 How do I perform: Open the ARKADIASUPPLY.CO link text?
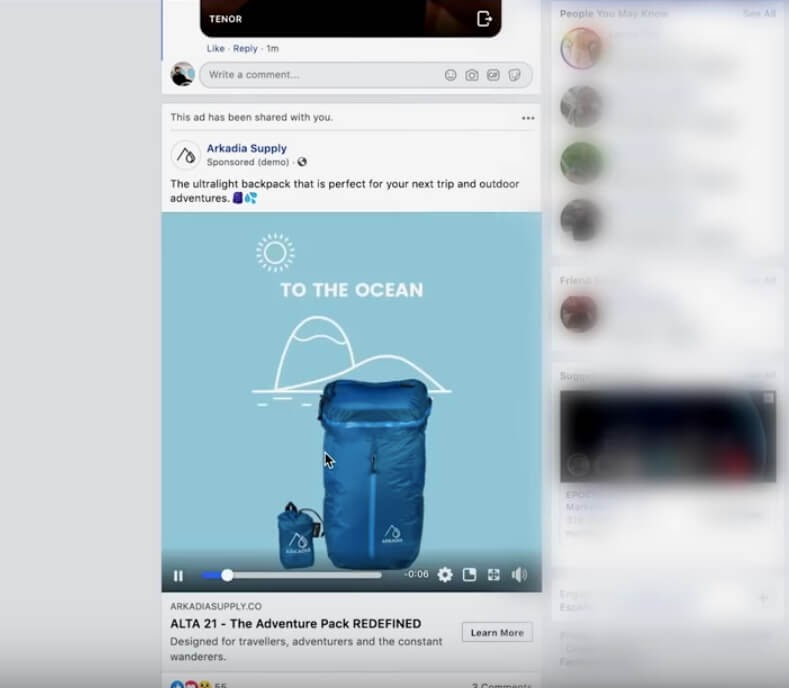click(216, 606)
